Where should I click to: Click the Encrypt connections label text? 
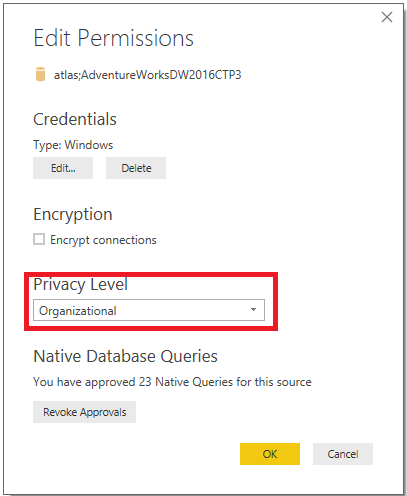click(103, 240)
